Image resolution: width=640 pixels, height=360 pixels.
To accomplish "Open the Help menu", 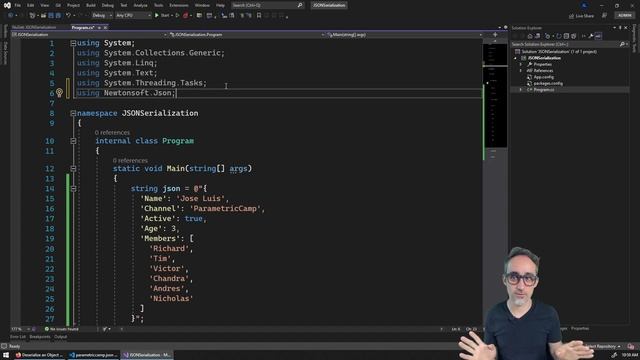I will (x=220, y=5).
